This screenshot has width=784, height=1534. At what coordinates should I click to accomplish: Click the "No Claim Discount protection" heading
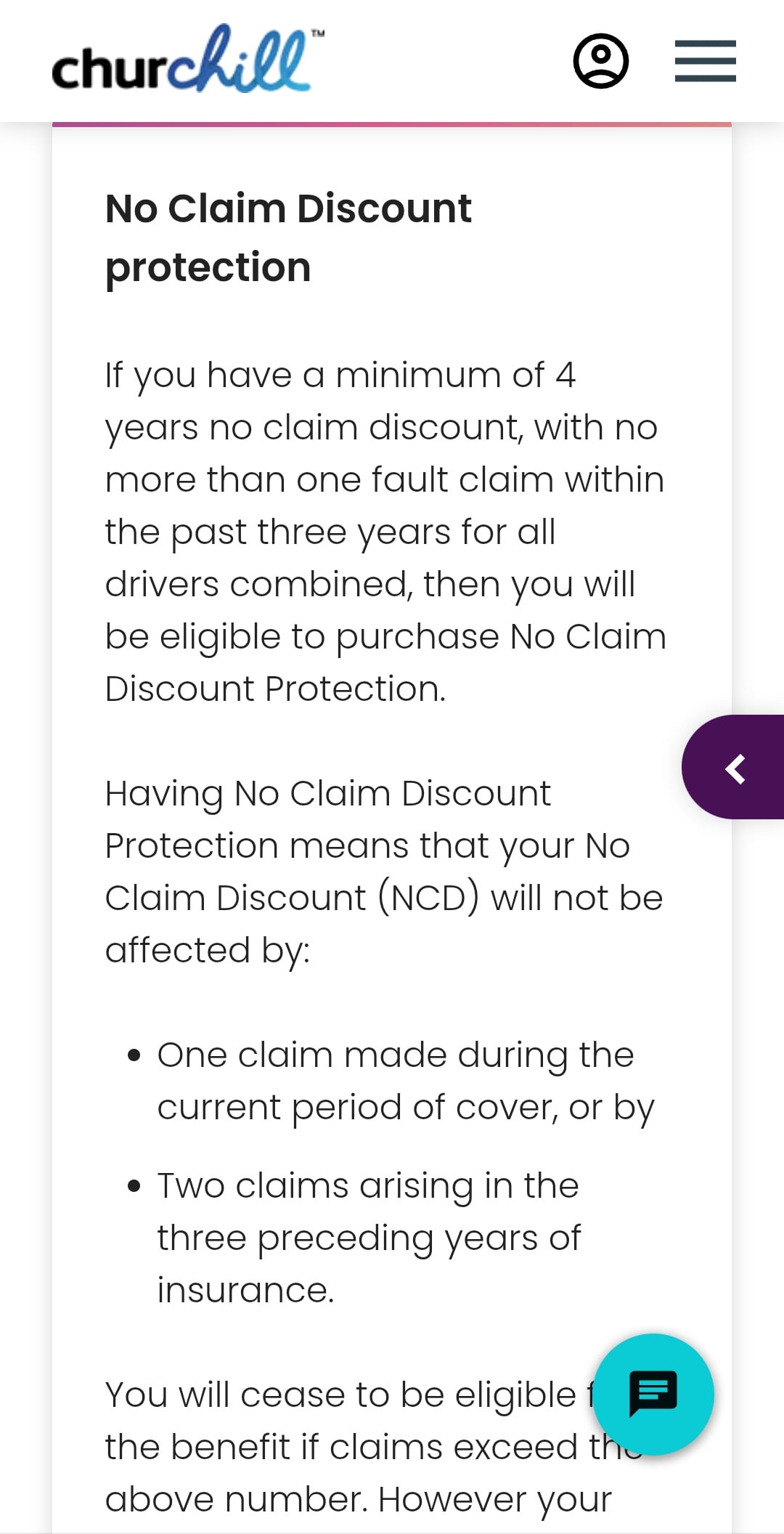tap(288, 238)
